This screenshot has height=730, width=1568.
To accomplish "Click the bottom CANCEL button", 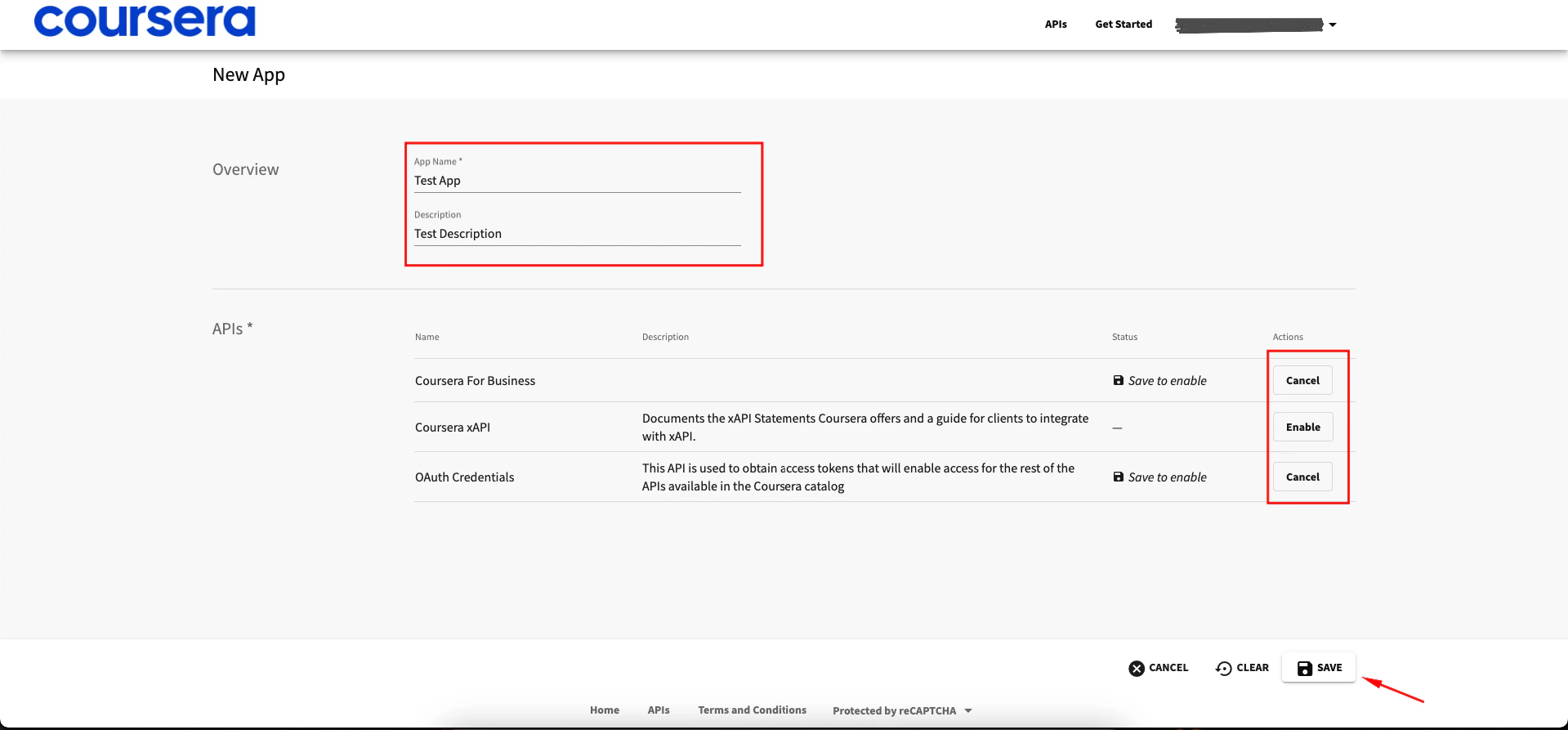I will pyautogui.click(x=1159, y=668).
